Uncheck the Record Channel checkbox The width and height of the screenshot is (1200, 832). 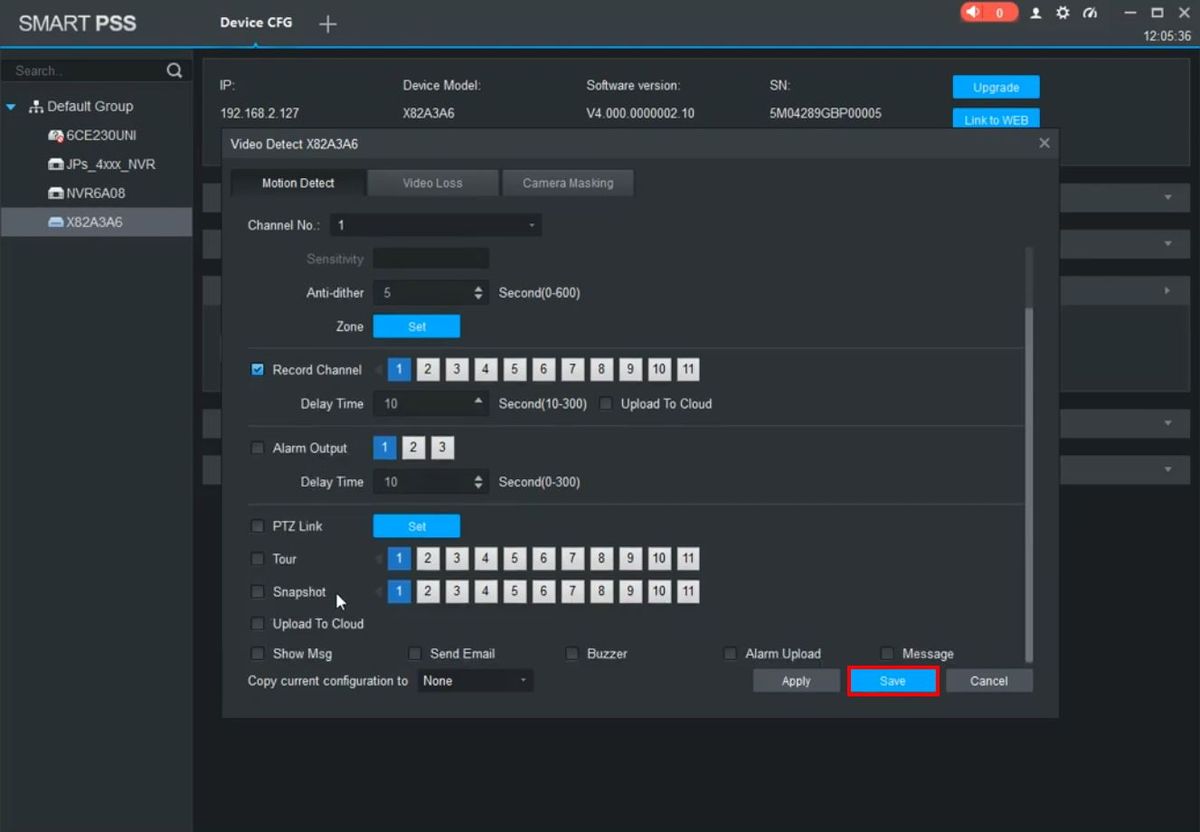[258, 370]
